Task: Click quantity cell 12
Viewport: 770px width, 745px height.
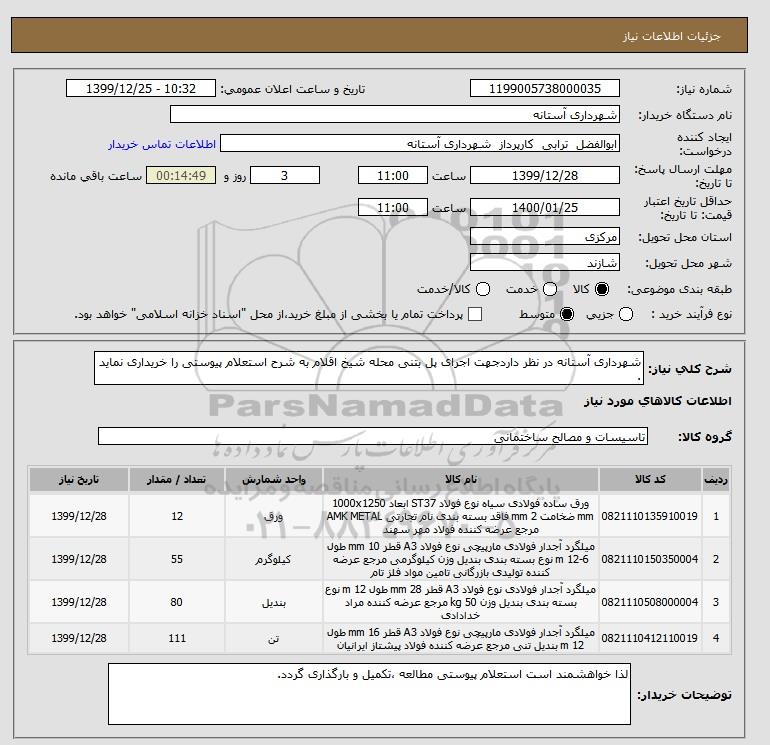Action: pos(177,516)
